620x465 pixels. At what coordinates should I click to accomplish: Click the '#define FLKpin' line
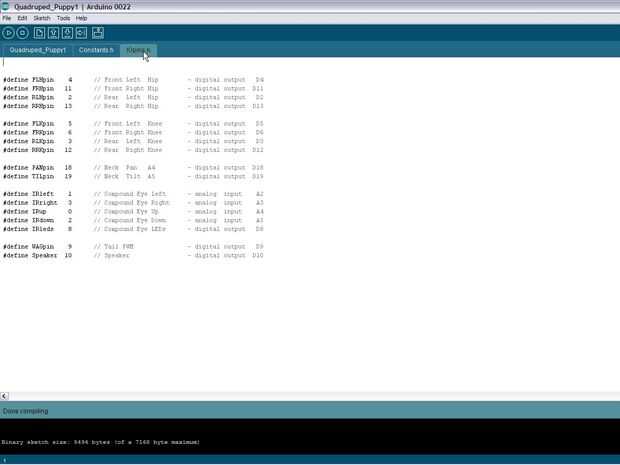(133, 124)
